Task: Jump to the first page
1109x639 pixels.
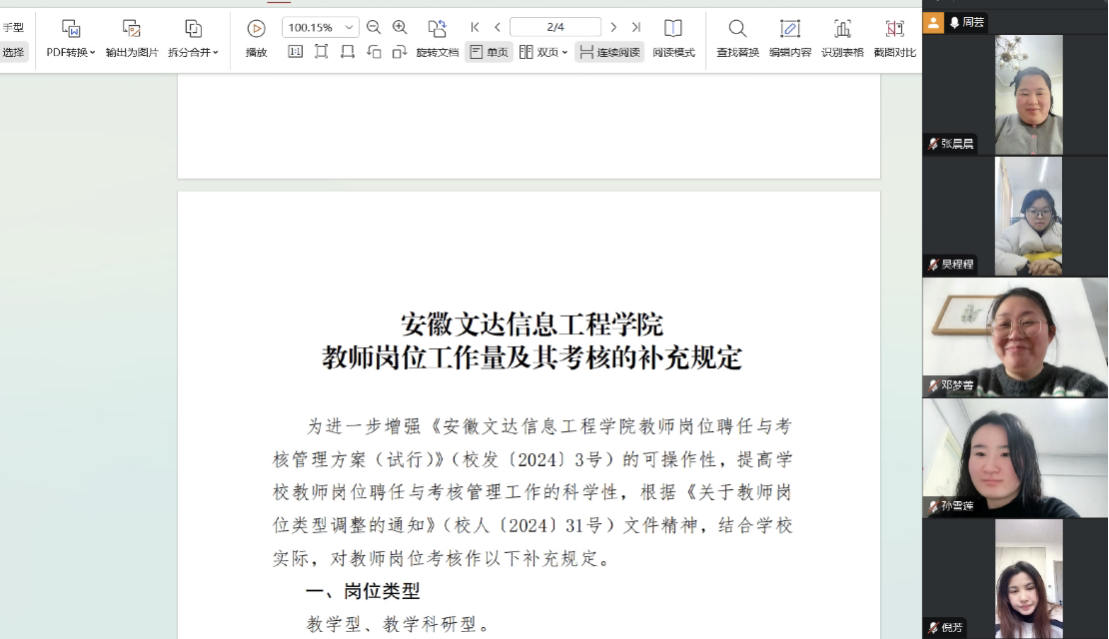Action: coord(475,27)
